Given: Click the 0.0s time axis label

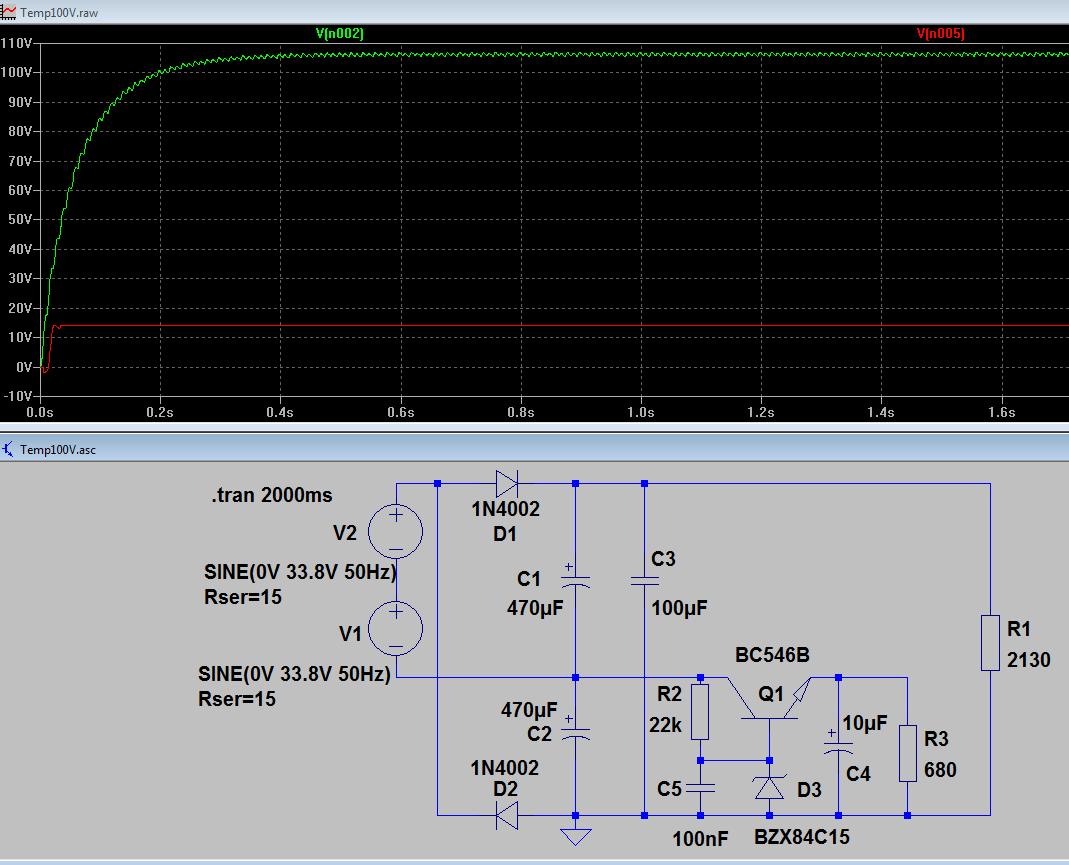Looking at the screenshot, I should (x=40, y=412).
